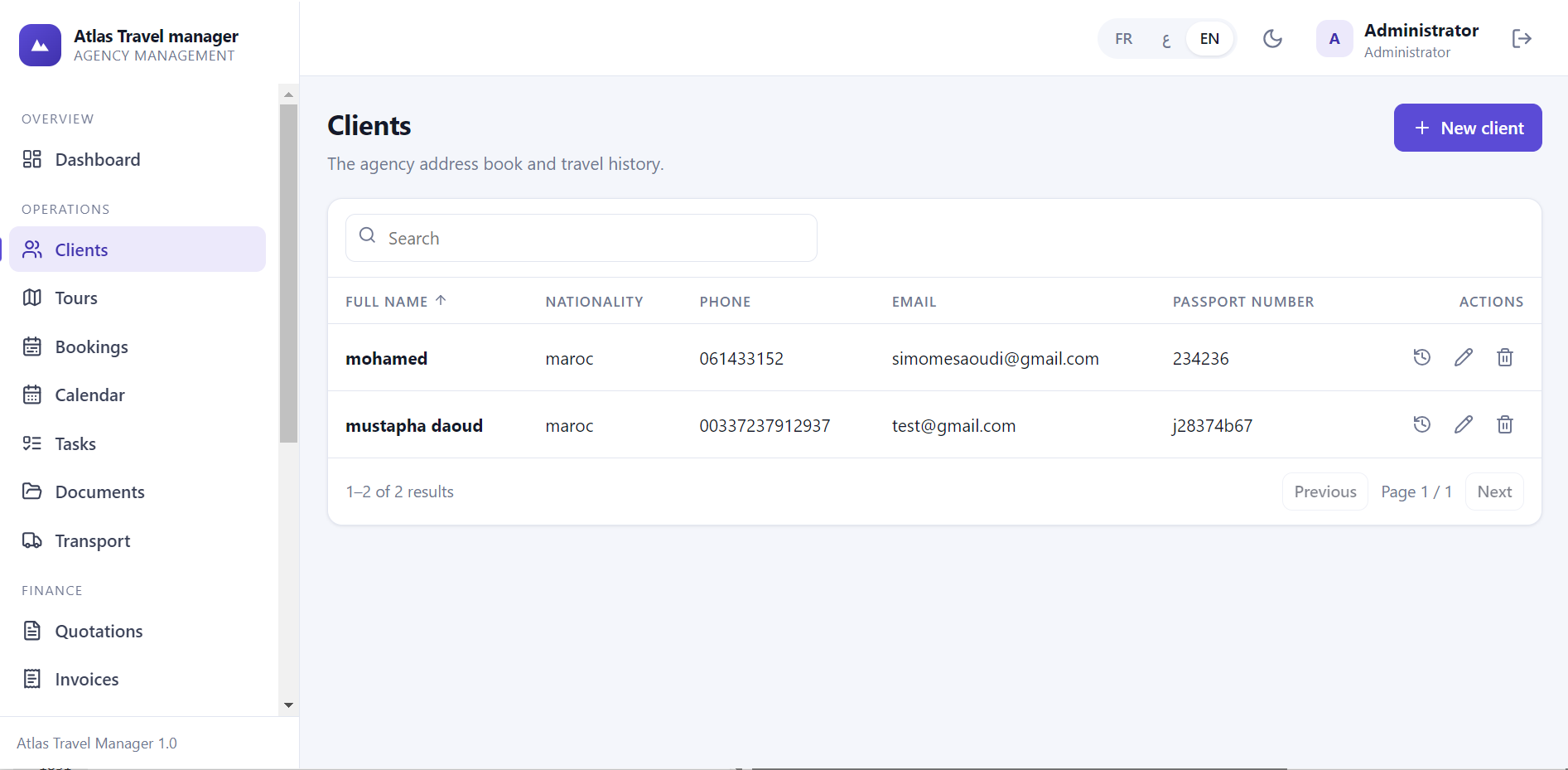Click the NATIONALITY column header
Screen dimensions: 1568x770
(x=594, y=302)
